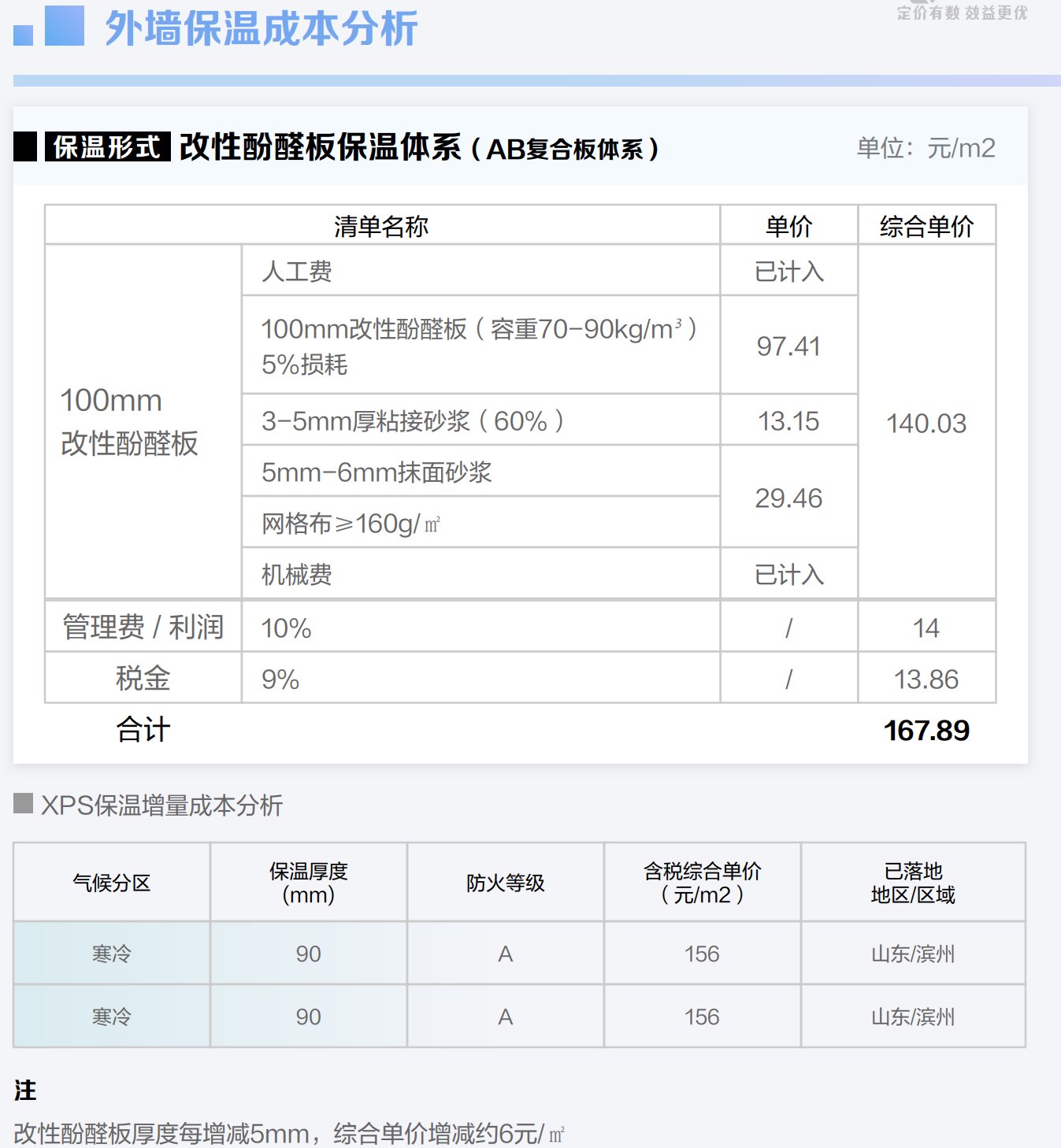Select the 清单名称 column header
This screenshot has width=1061, height=1148.
(x=381, y=226)
